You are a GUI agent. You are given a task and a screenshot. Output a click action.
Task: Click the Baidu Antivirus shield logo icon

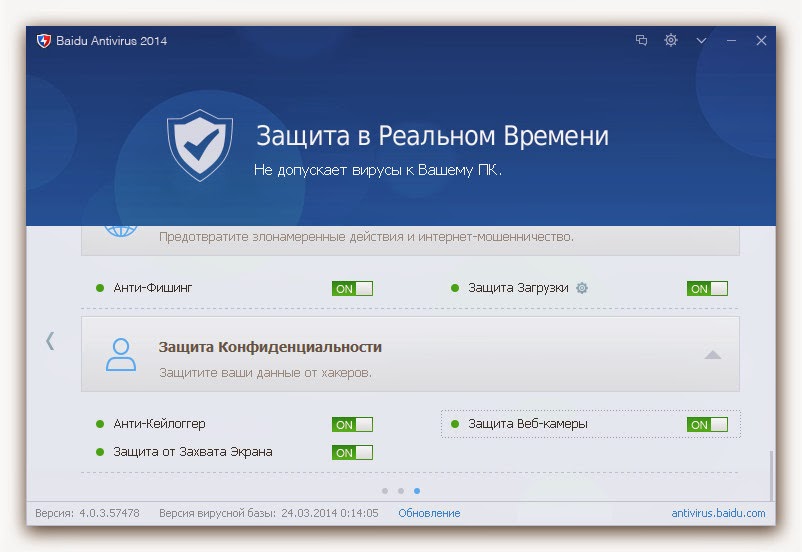(x=44, y=41)
